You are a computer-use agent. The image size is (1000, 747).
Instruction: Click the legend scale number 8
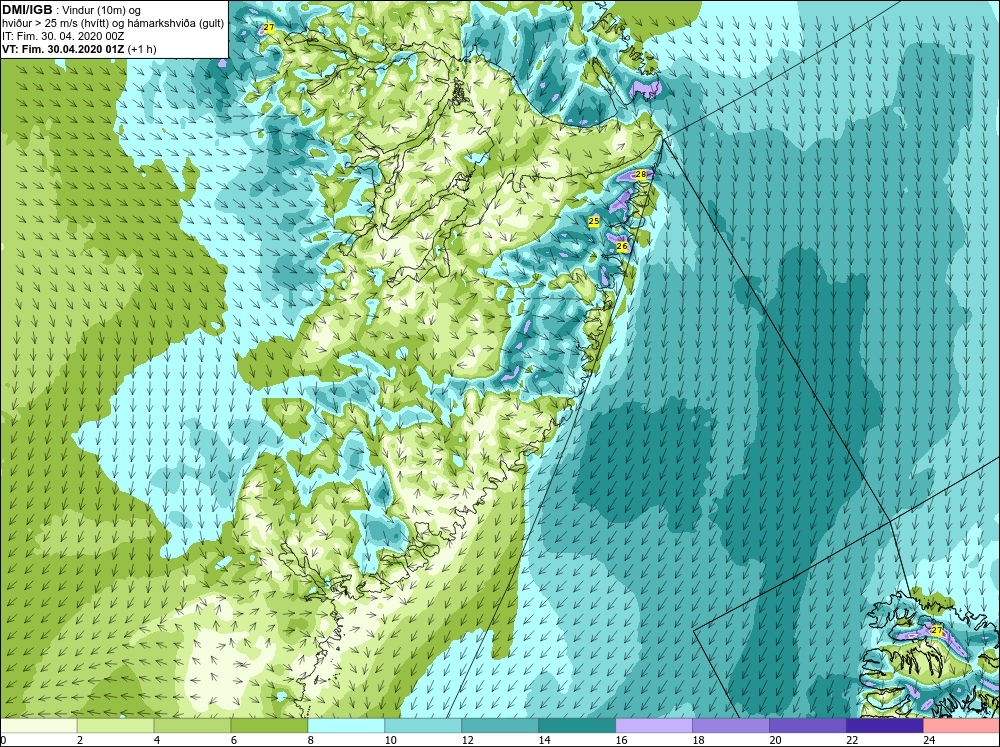coord(311,740)
